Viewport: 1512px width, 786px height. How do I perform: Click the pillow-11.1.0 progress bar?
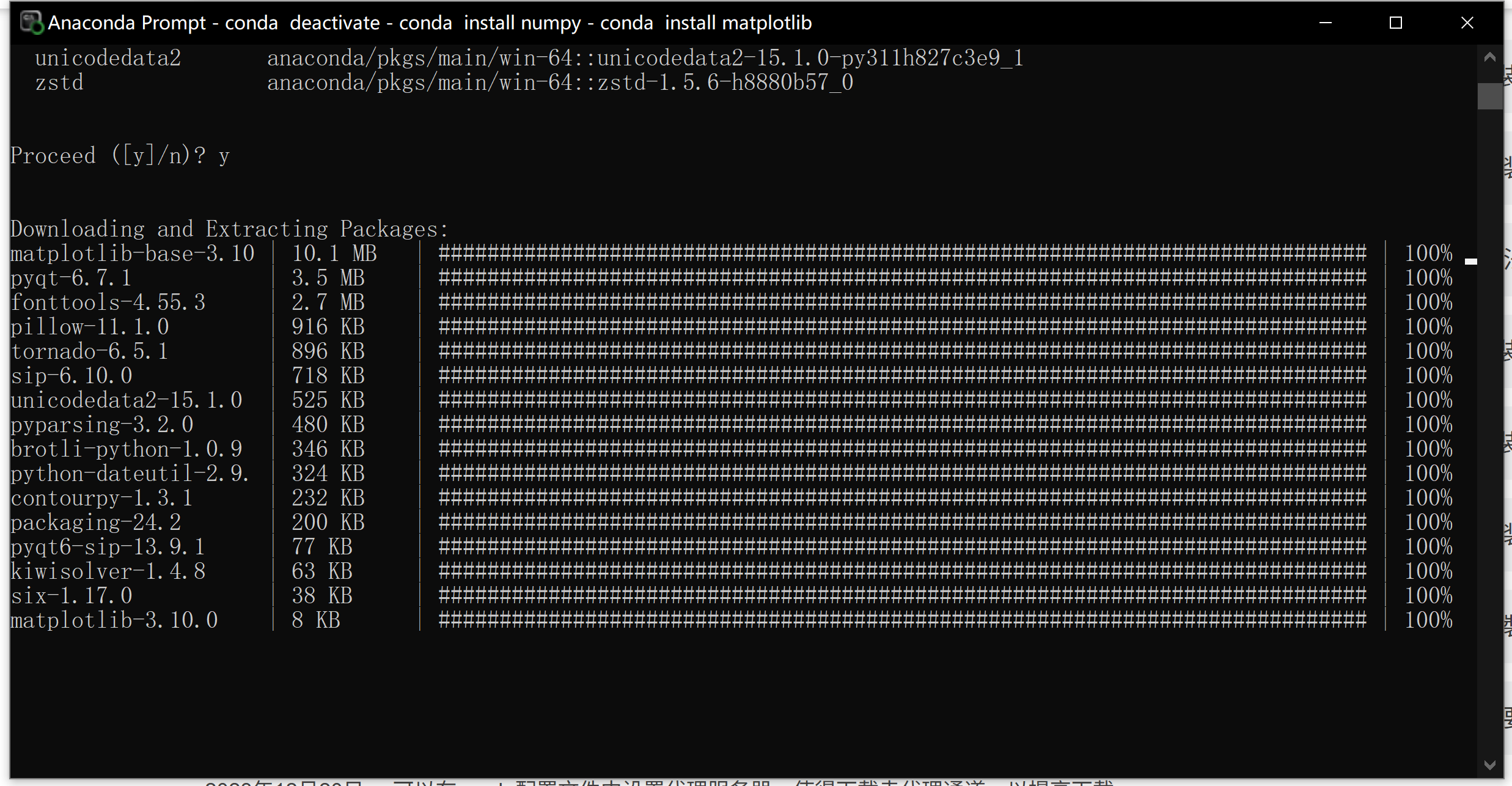(902, 327)
